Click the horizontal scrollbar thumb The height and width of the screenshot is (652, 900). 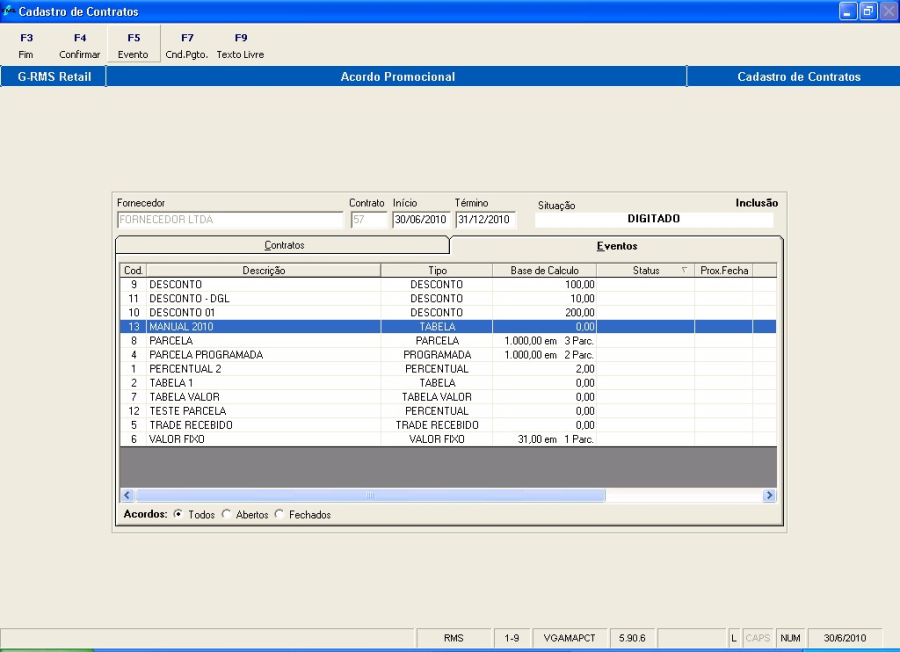[370, 495]
